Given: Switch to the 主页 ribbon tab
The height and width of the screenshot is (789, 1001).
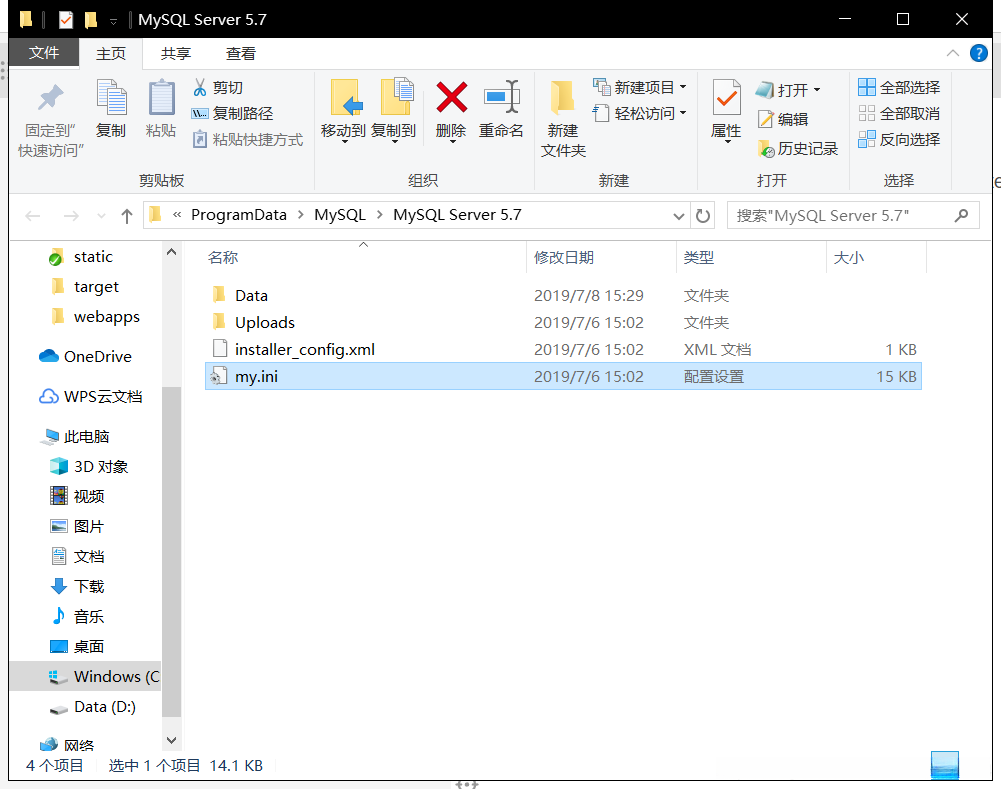Looking at the screenshot, I should click(110, 54).
